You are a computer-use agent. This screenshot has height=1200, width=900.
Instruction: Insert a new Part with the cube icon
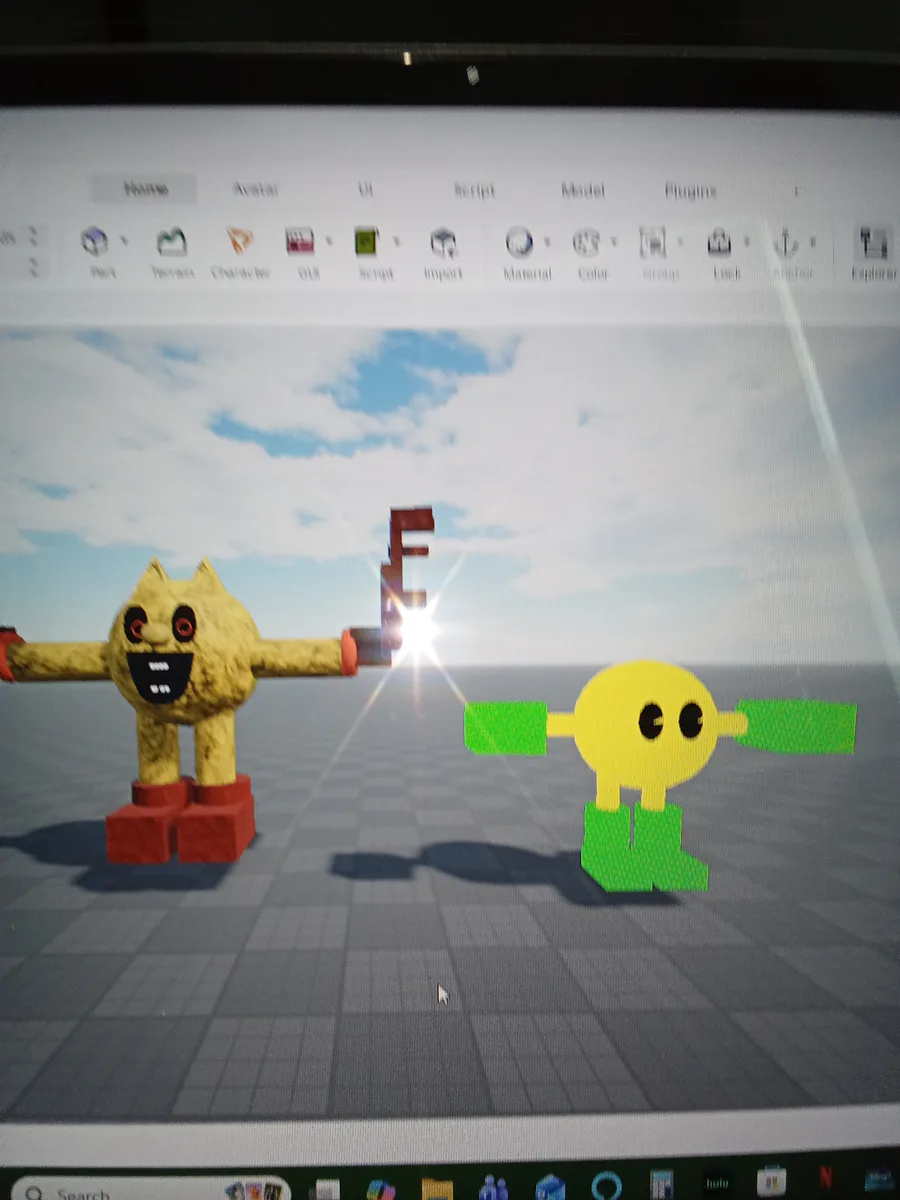[x=95, y=241]
